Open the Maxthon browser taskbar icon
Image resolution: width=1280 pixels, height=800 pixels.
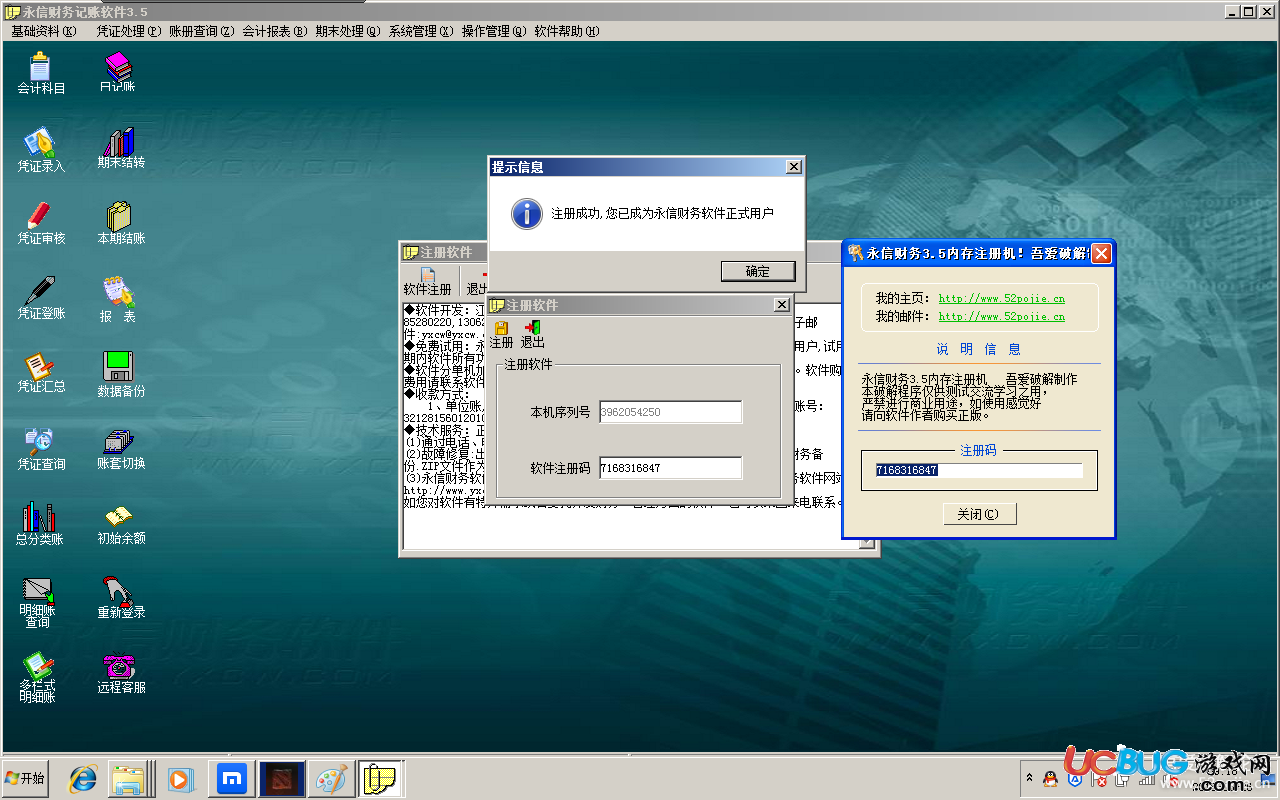coord(233,778)
